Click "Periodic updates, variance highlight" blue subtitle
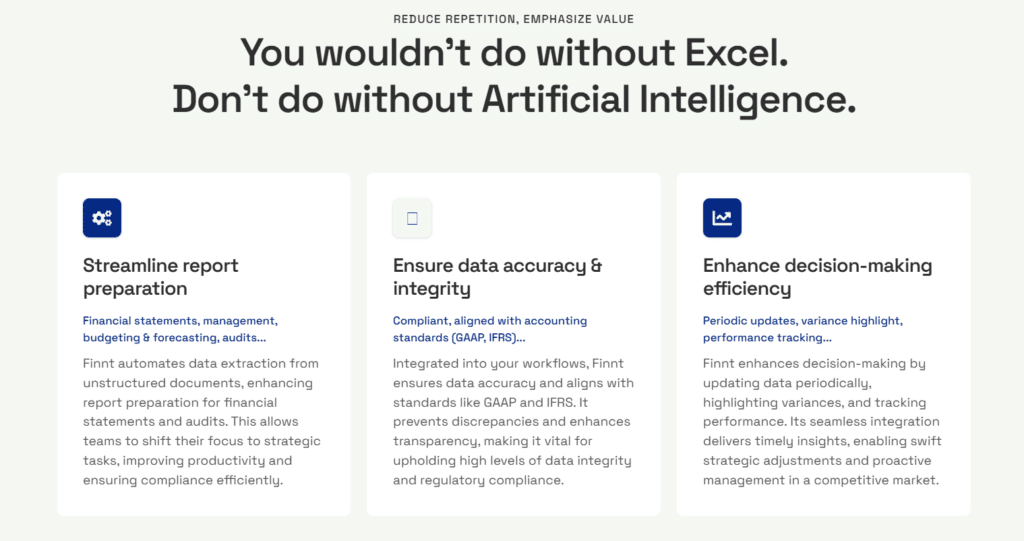 pos(803,329)
